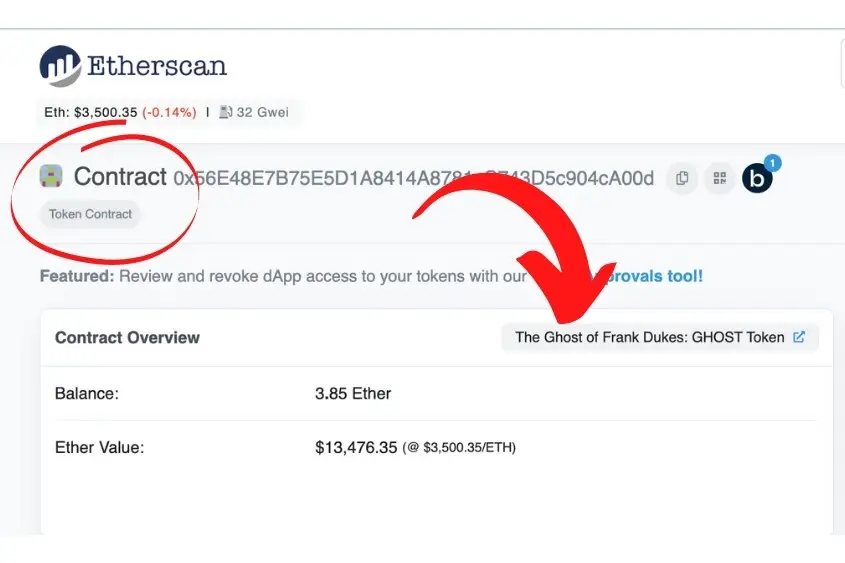
Task: Click the Etherscan wordmark text
Action: [x=157, y=66]
